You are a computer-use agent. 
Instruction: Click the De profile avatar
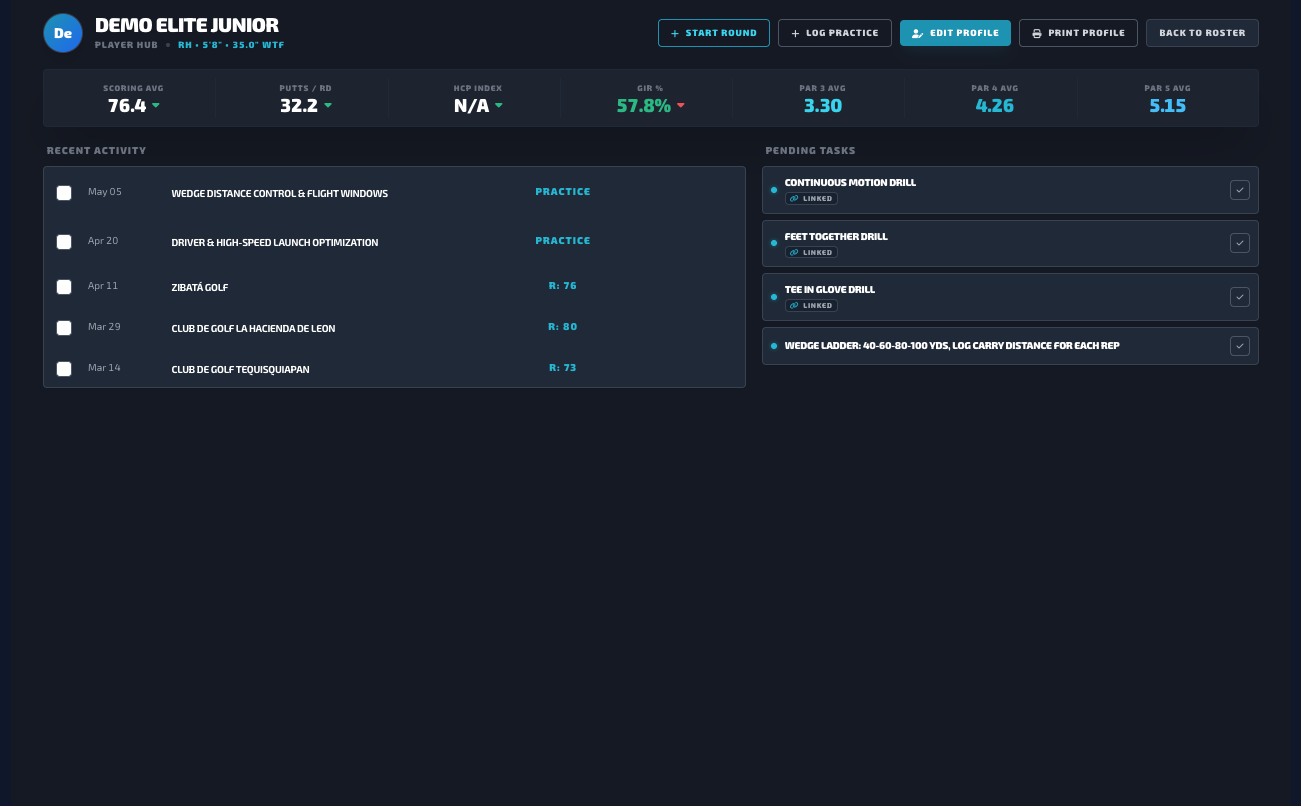click(63, 33)
